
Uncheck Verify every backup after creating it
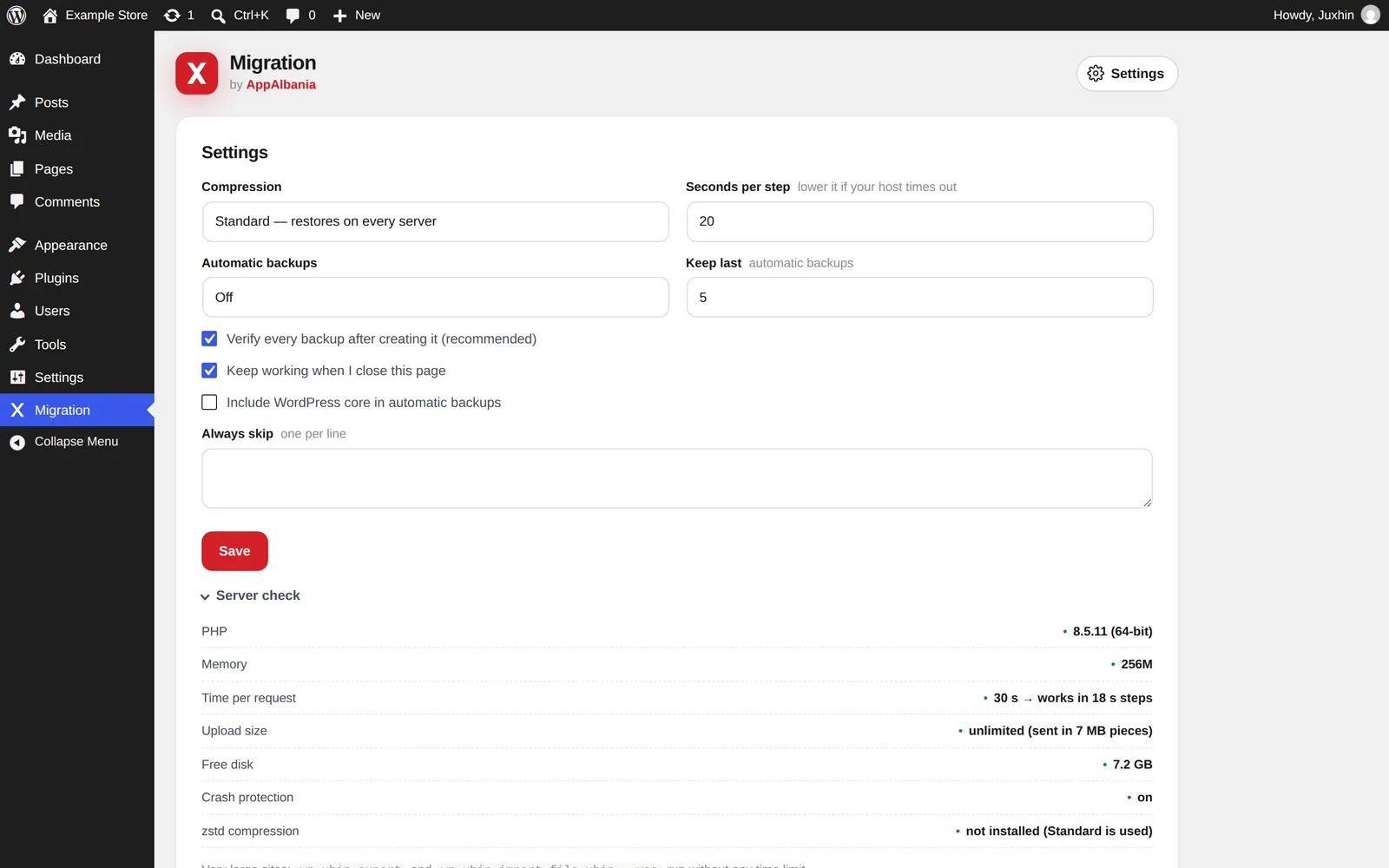pyautogui.click(x=209, y=339)
